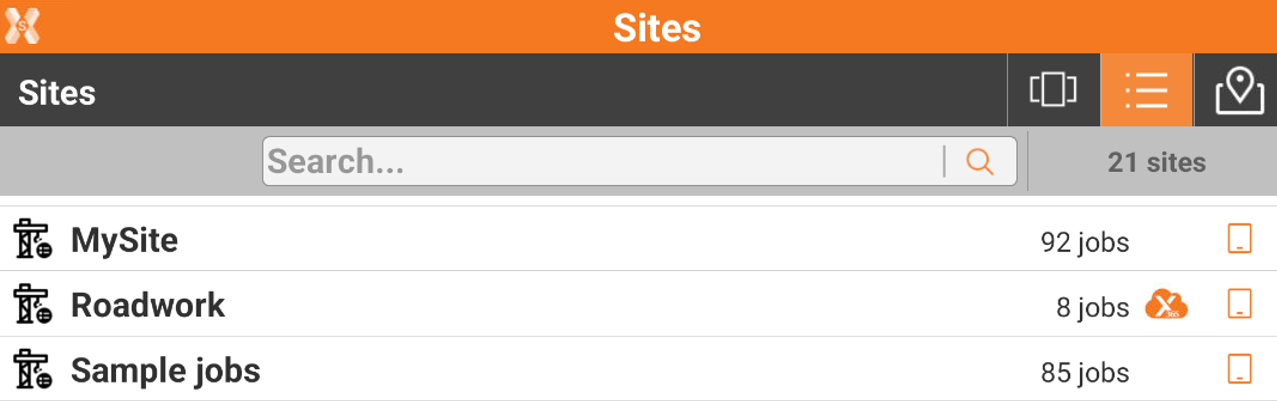Open the MySite site
The height and width of the screenshot is (401, 1277).
(124, 240)
